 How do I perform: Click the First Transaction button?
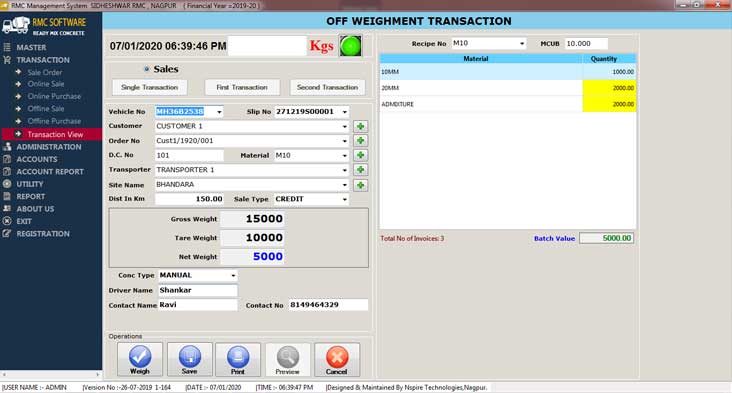click(x=242, y=87)
